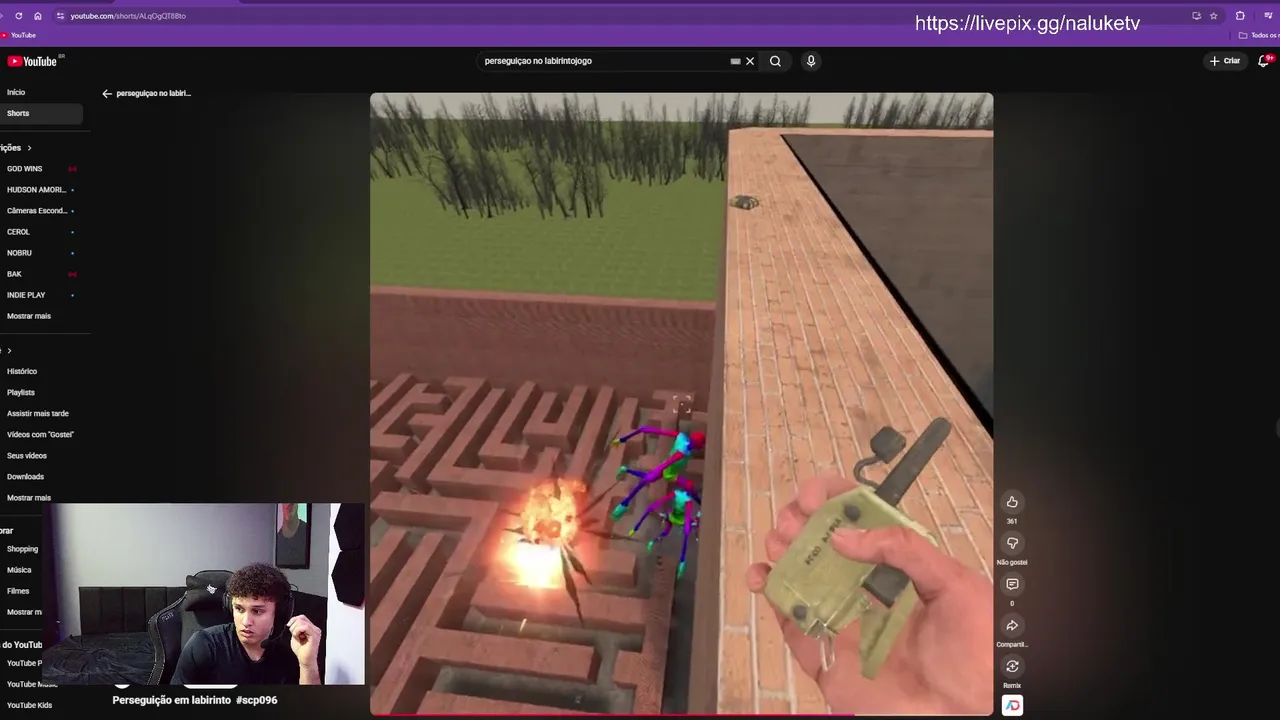Open on-screen keyboard icon in search box

coord(735,61)
